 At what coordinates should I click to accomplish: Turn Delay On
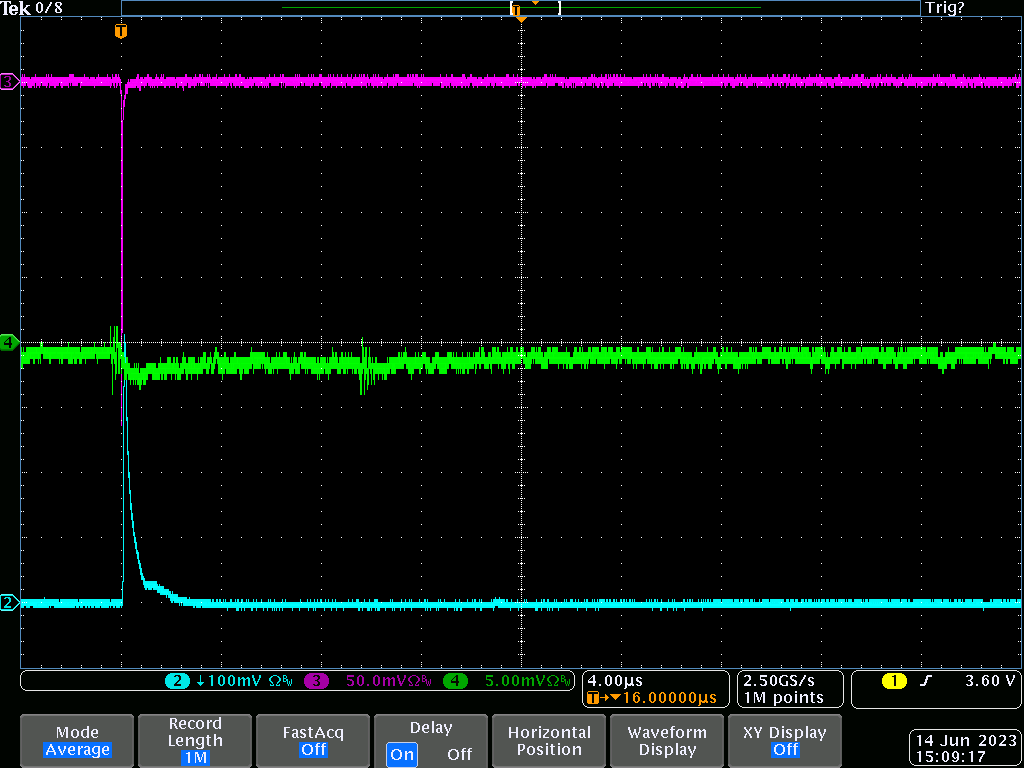point(402,754)
